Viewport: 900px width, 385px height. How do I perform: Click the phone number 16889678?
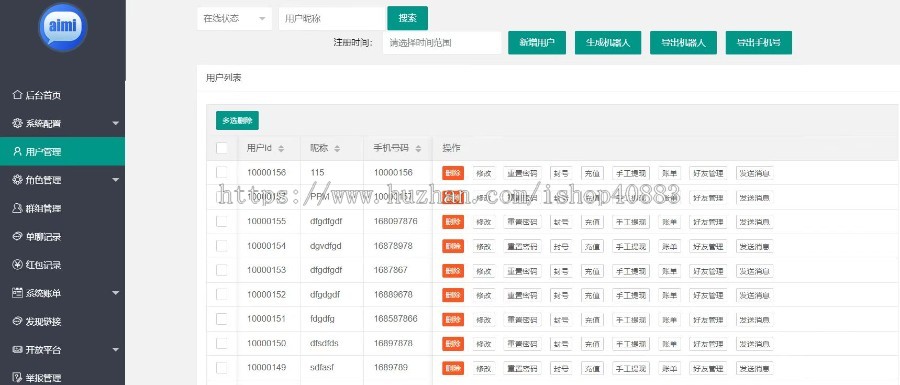393,294
